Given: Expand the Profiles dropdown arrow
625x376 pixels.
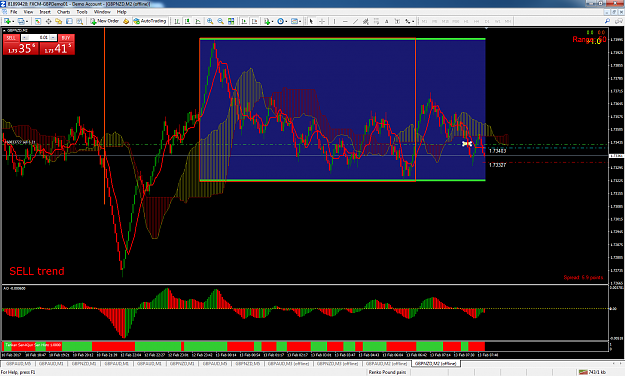Looking at the screenshot, I should tap(27, 22).
